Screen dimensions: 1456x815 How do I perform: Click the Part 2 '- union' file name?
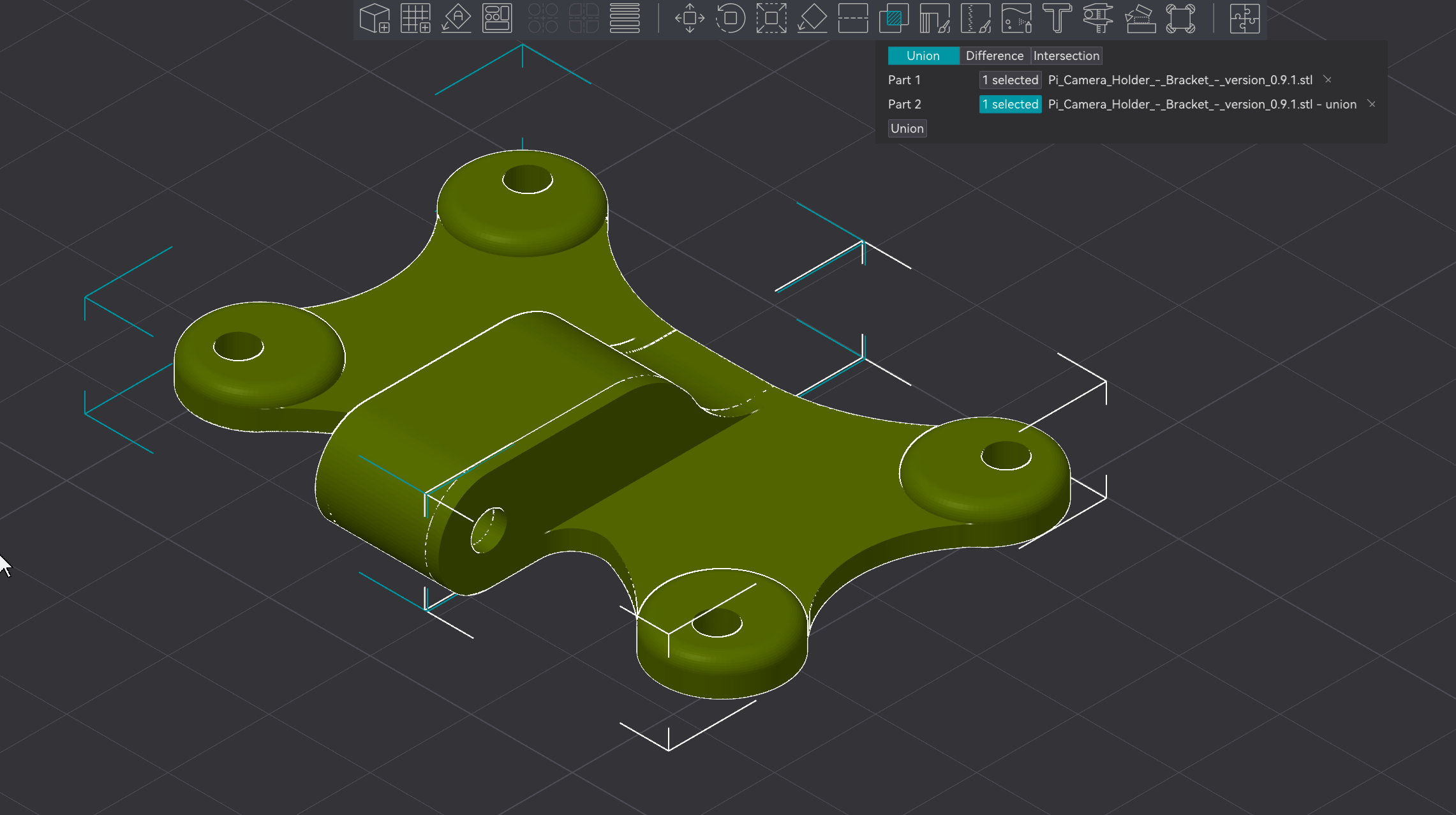pos(1202,104)
